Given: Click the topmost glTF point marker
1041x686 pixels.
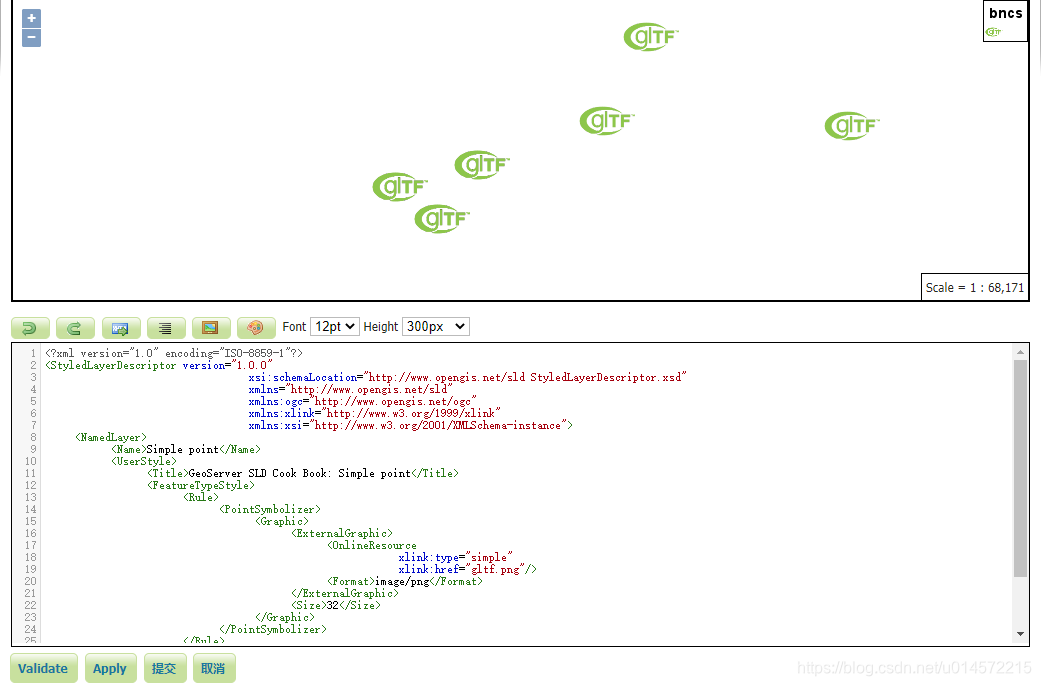Looking at the screenshot, I should (x=651, y=37).
